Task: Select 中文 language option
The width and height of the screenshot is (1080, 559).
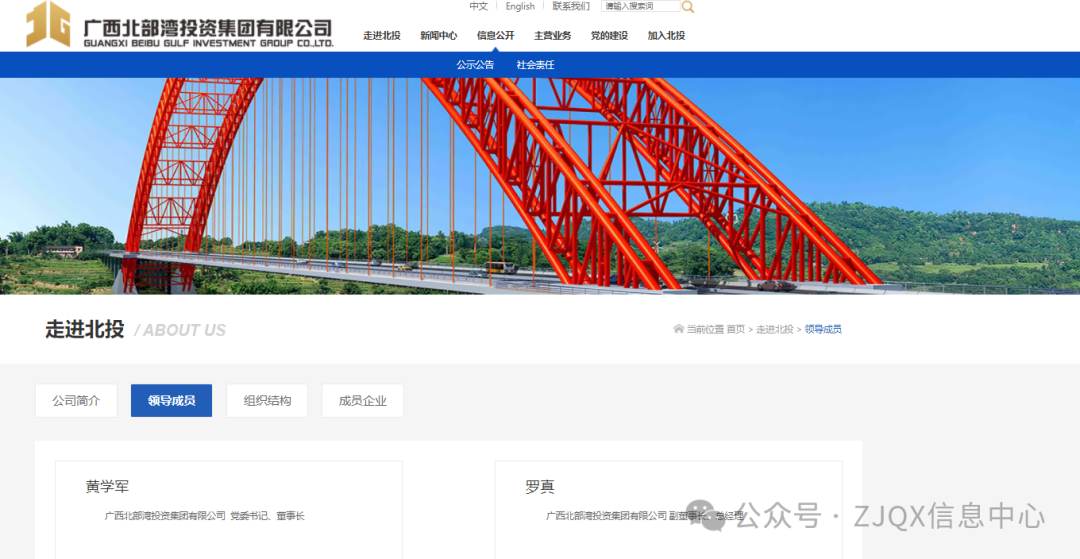Action: point(479,6)
